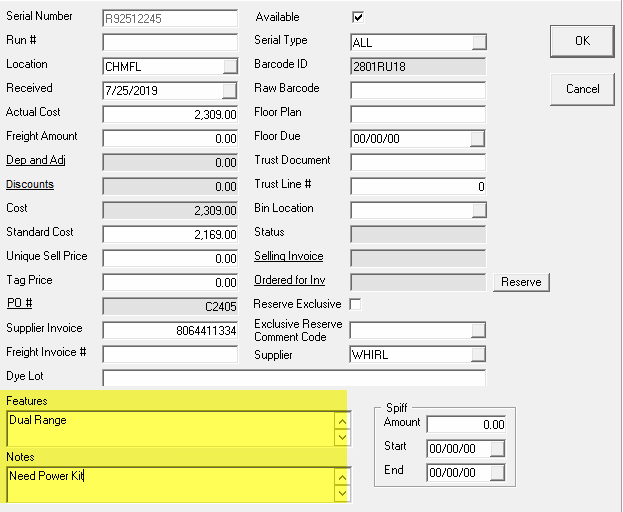Viewport: 623px width, 512px height.
Task: Click the Floor Plan field
Action: coord(418,114)
